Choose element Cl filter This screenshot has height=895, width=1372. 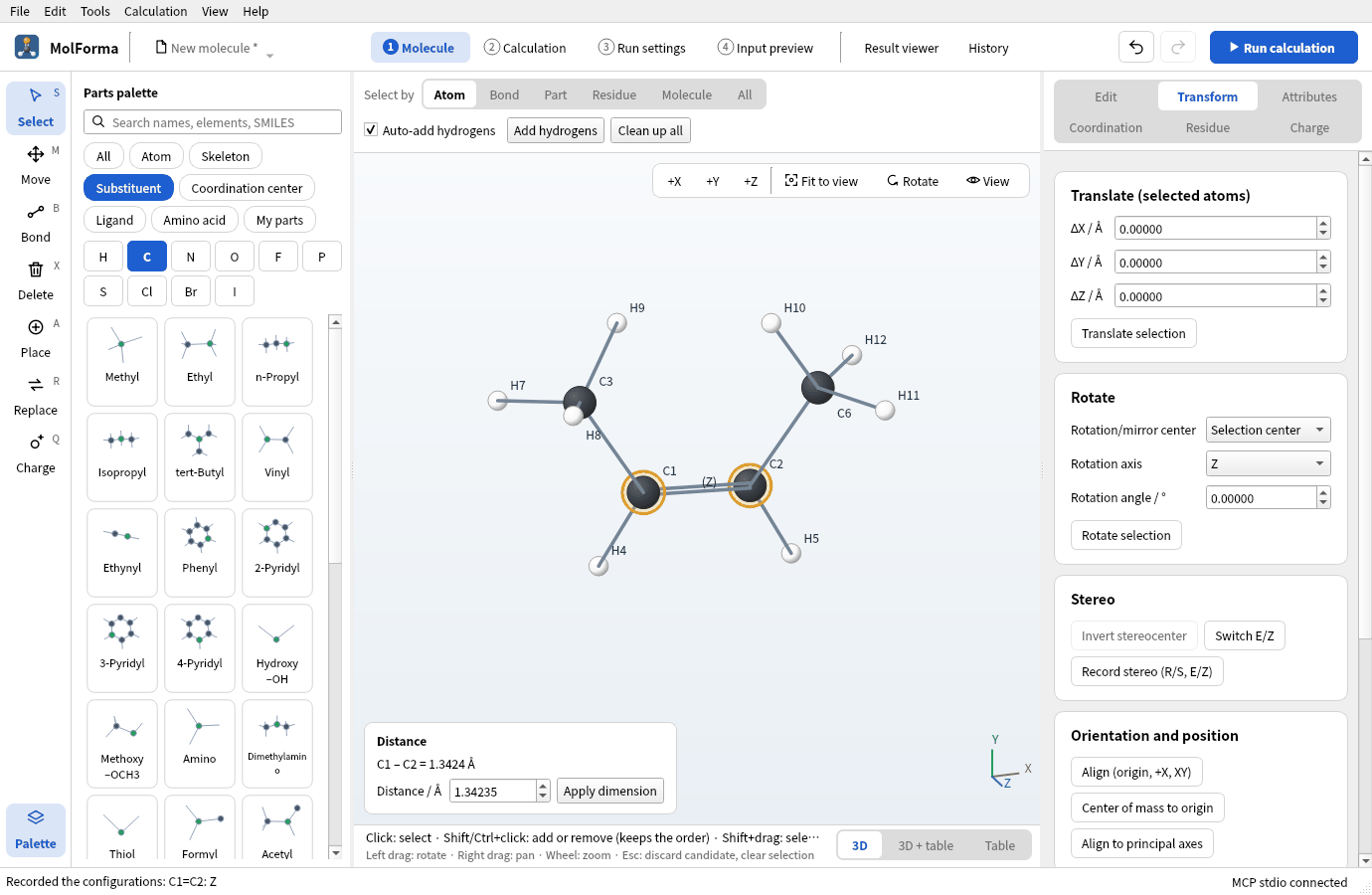pos(147,291)
